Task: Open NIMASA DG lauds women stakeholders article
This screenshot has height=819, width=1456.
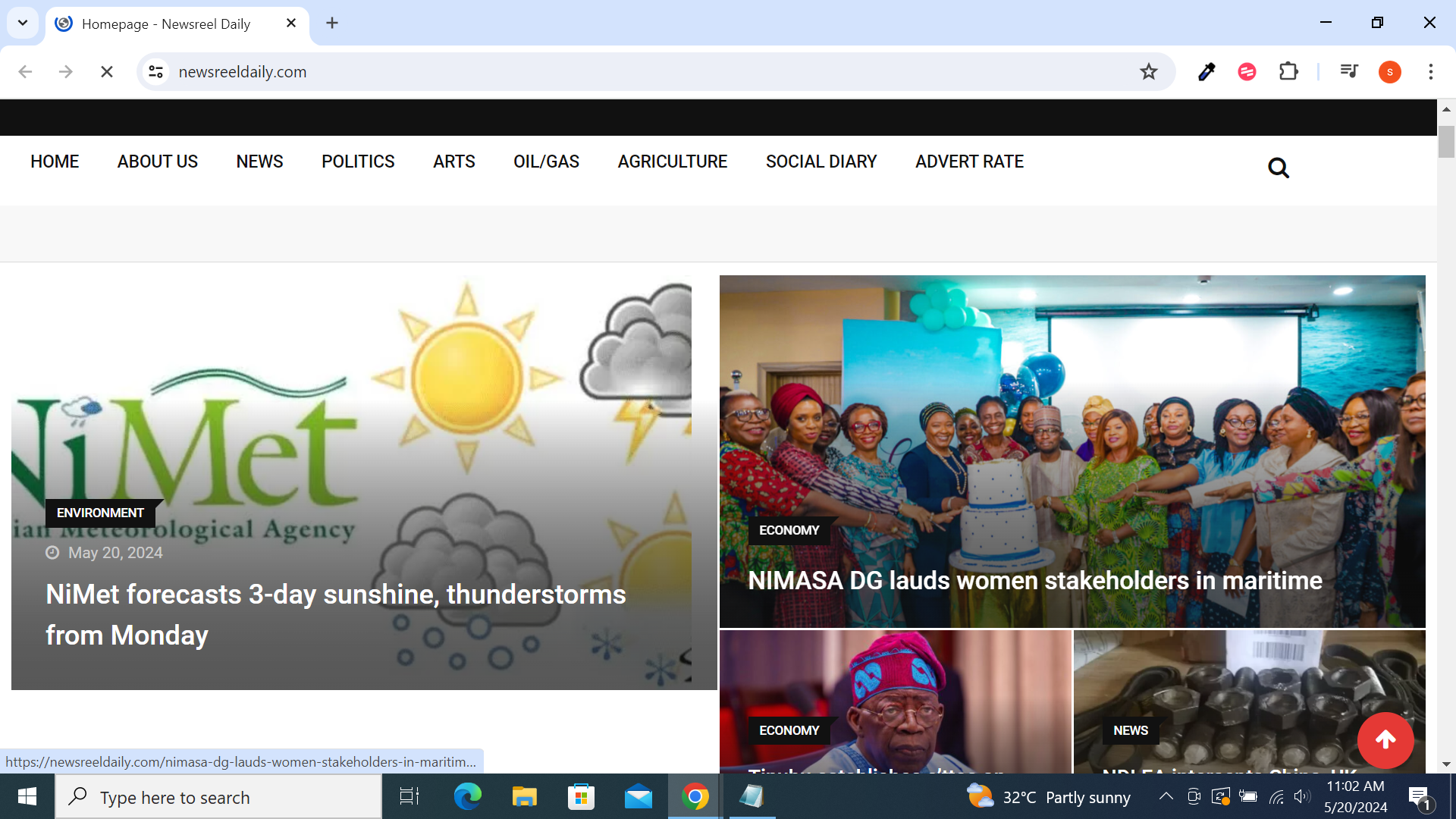Action: click(1034, 581)
